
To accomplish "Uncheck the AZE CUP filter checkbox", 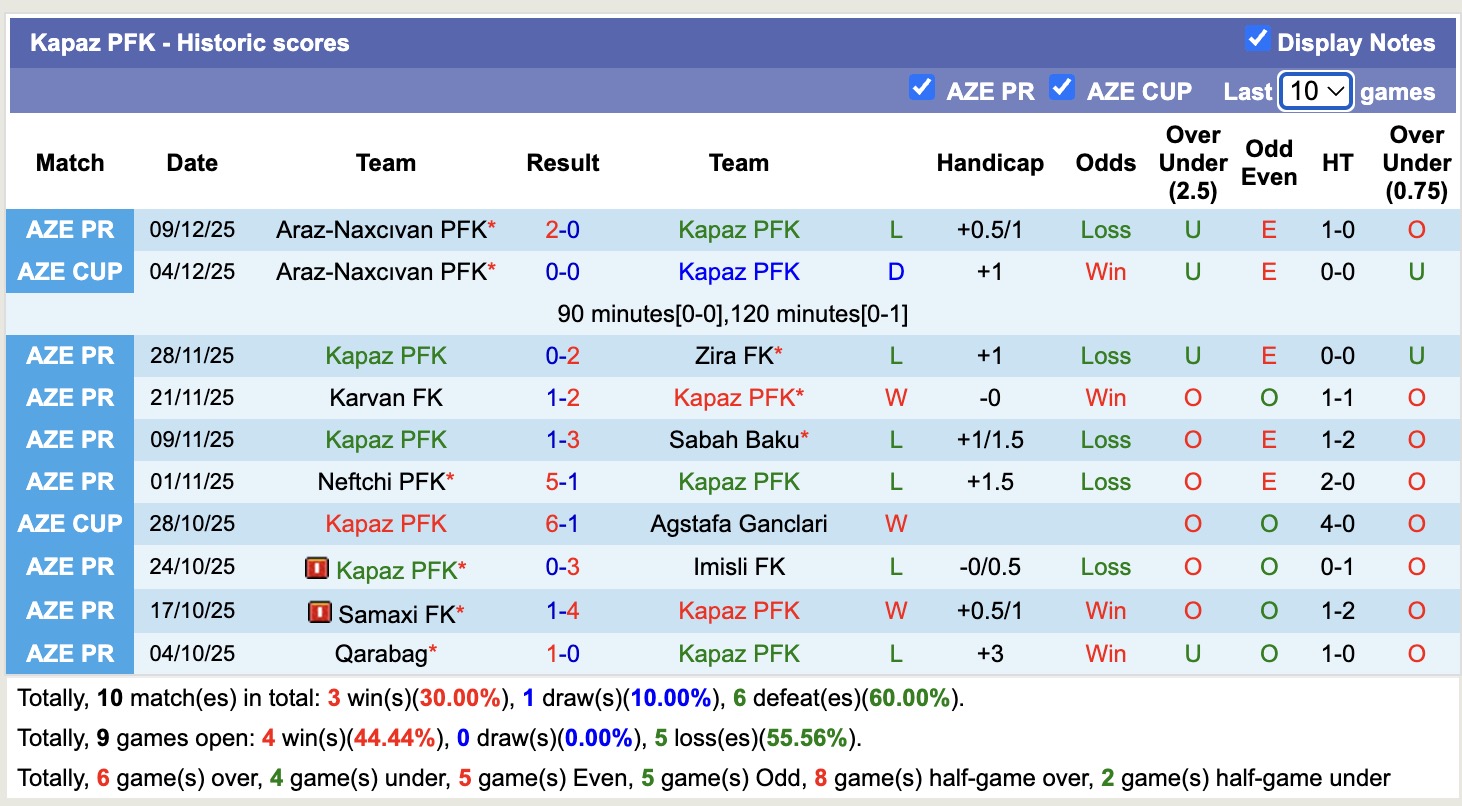I will tap(1061, 89).
